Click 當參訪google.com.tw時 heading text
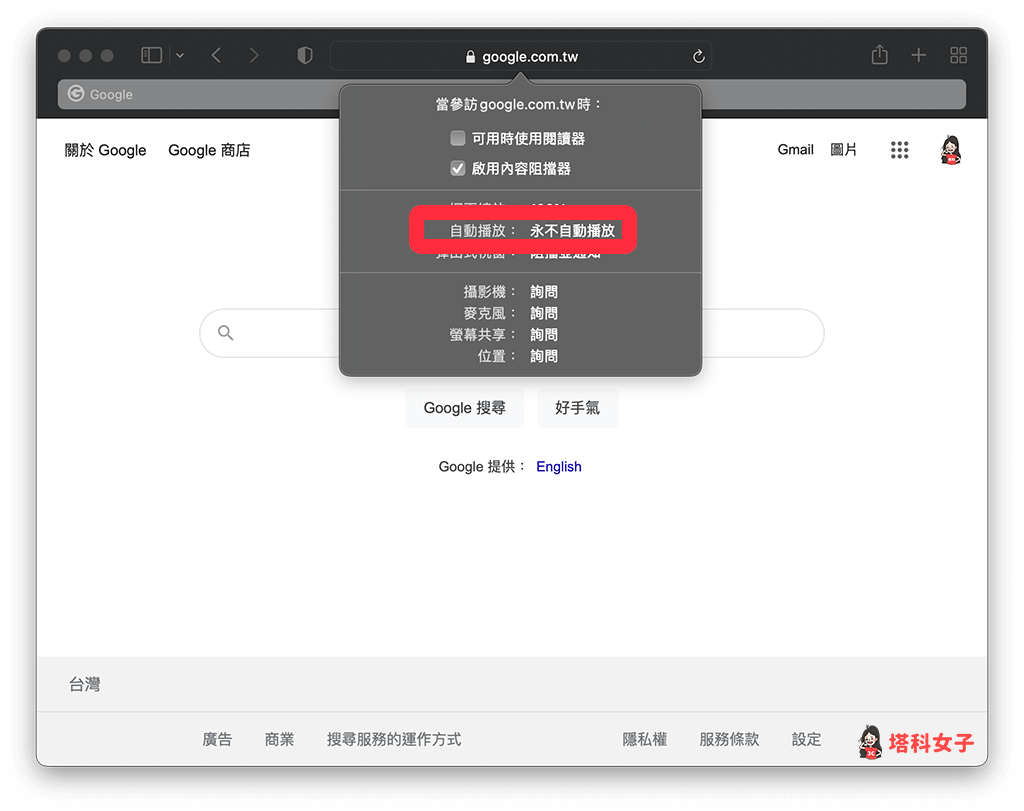The image size is (1024, 811). pos(519,104)
